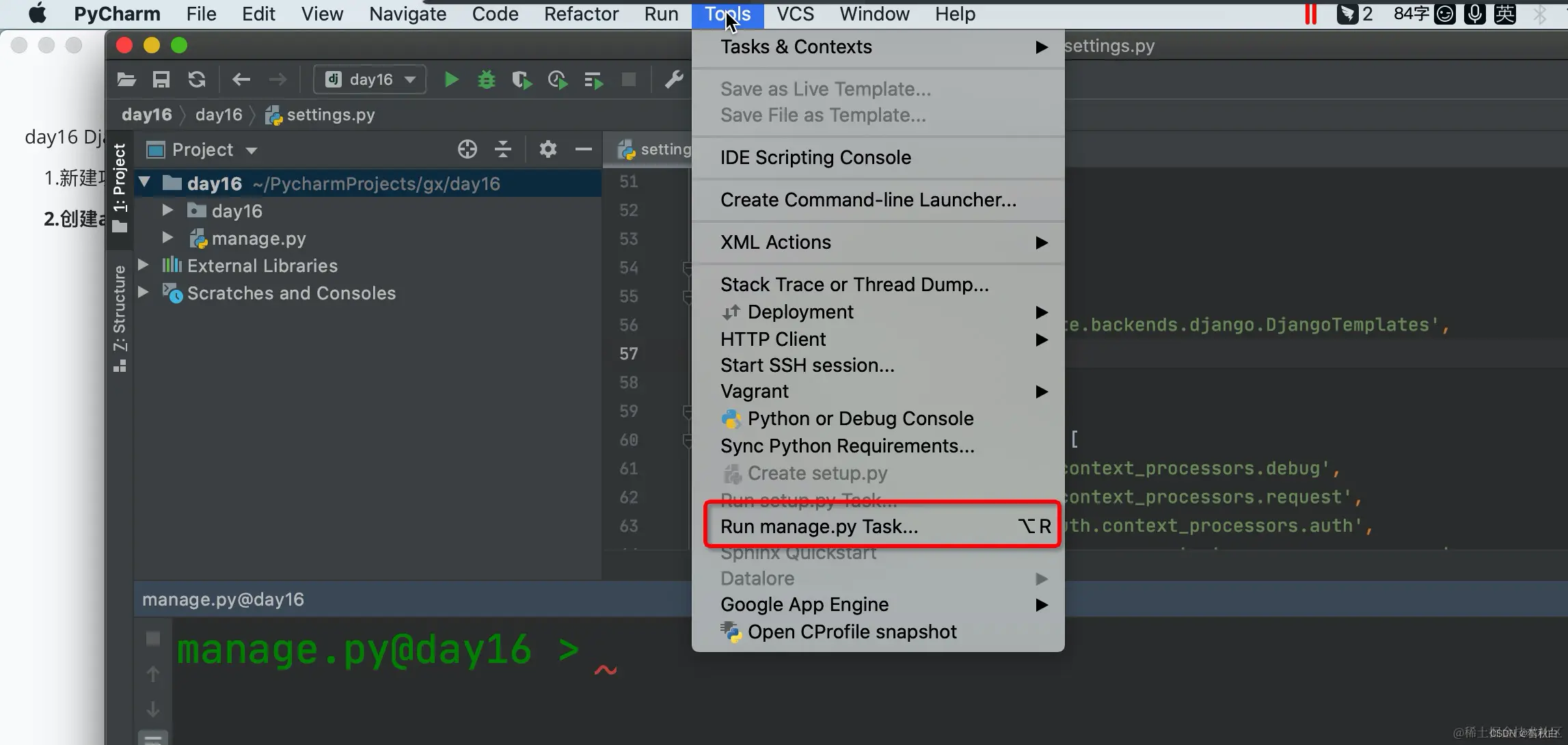Click the green Run button in the toolbar
This screenshot has height=745, width=1568.
(x=451, y=80)
